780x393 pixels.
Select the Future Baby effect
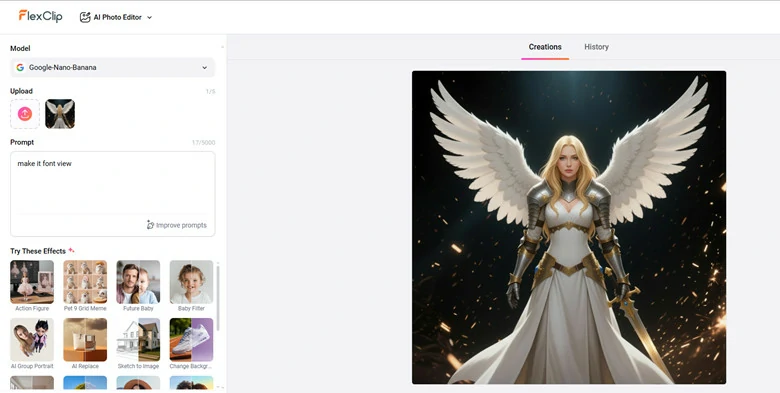pyautogui.click(x=138, y=286)
